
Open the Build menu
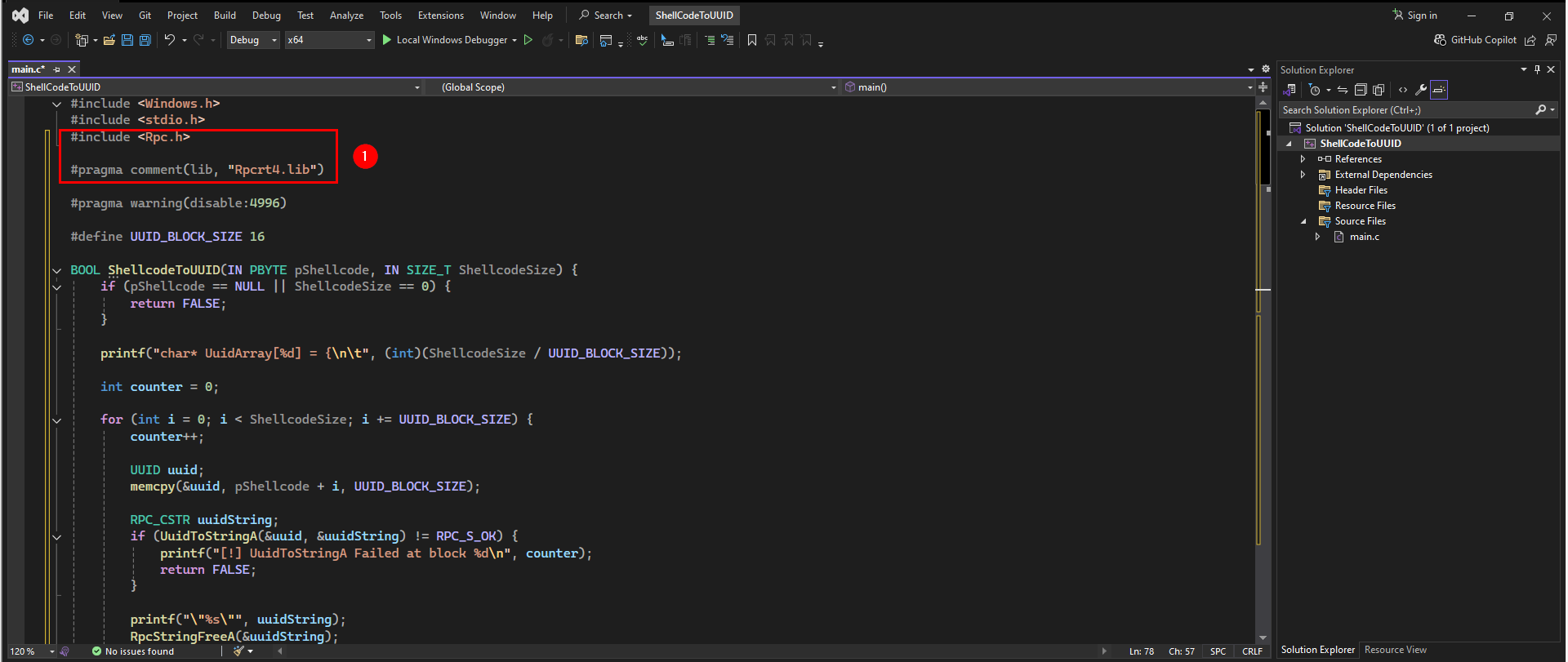pos(225,16)
